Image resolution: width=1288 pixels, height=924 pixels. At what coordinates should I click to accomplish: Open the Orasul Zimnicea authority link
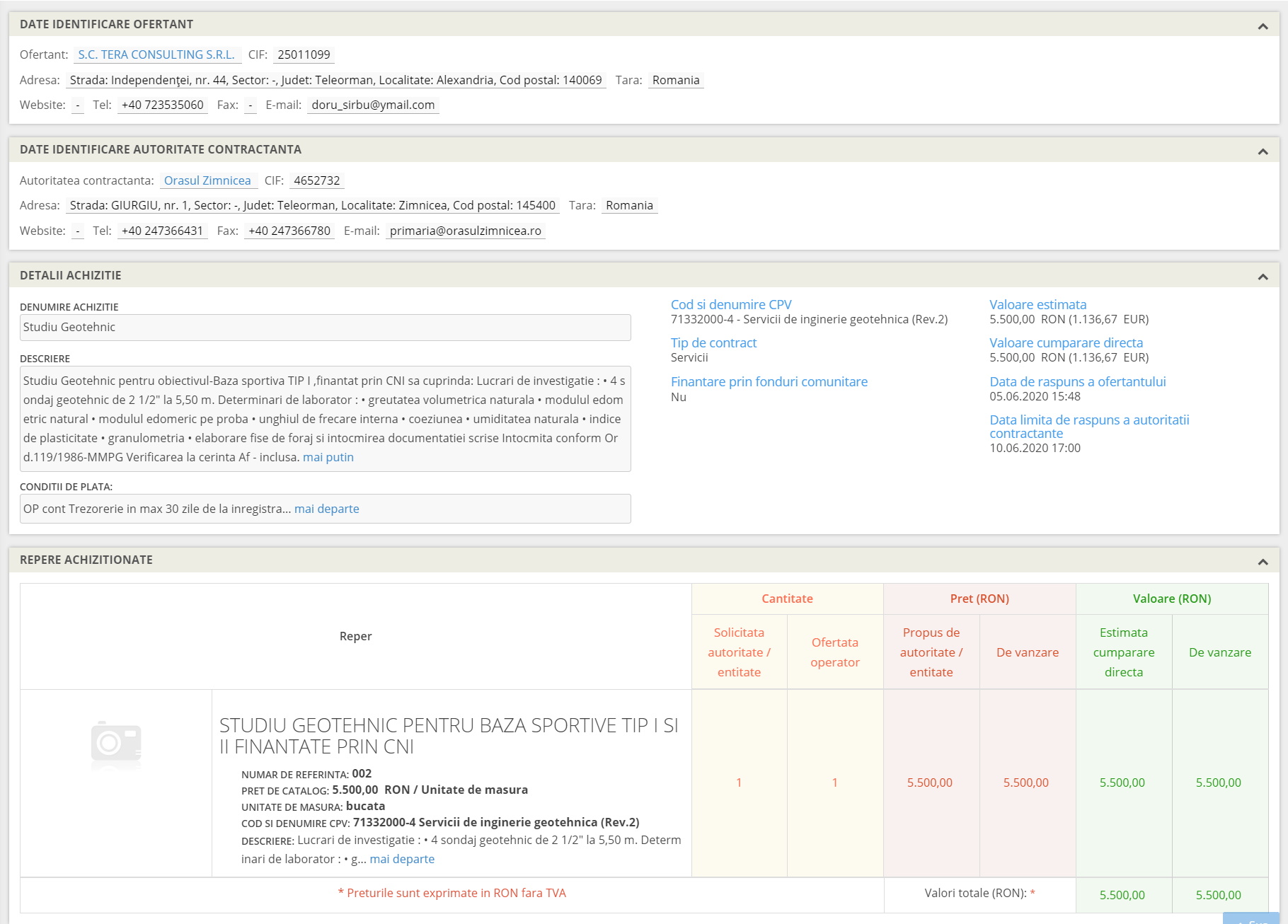point(207,180)
